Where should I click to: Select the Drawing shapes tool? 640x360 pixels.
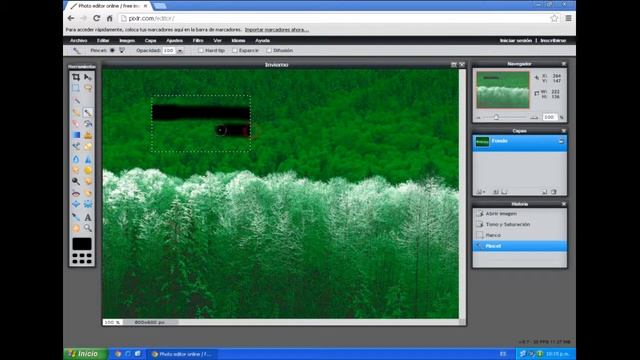click(x=88, y=147)
